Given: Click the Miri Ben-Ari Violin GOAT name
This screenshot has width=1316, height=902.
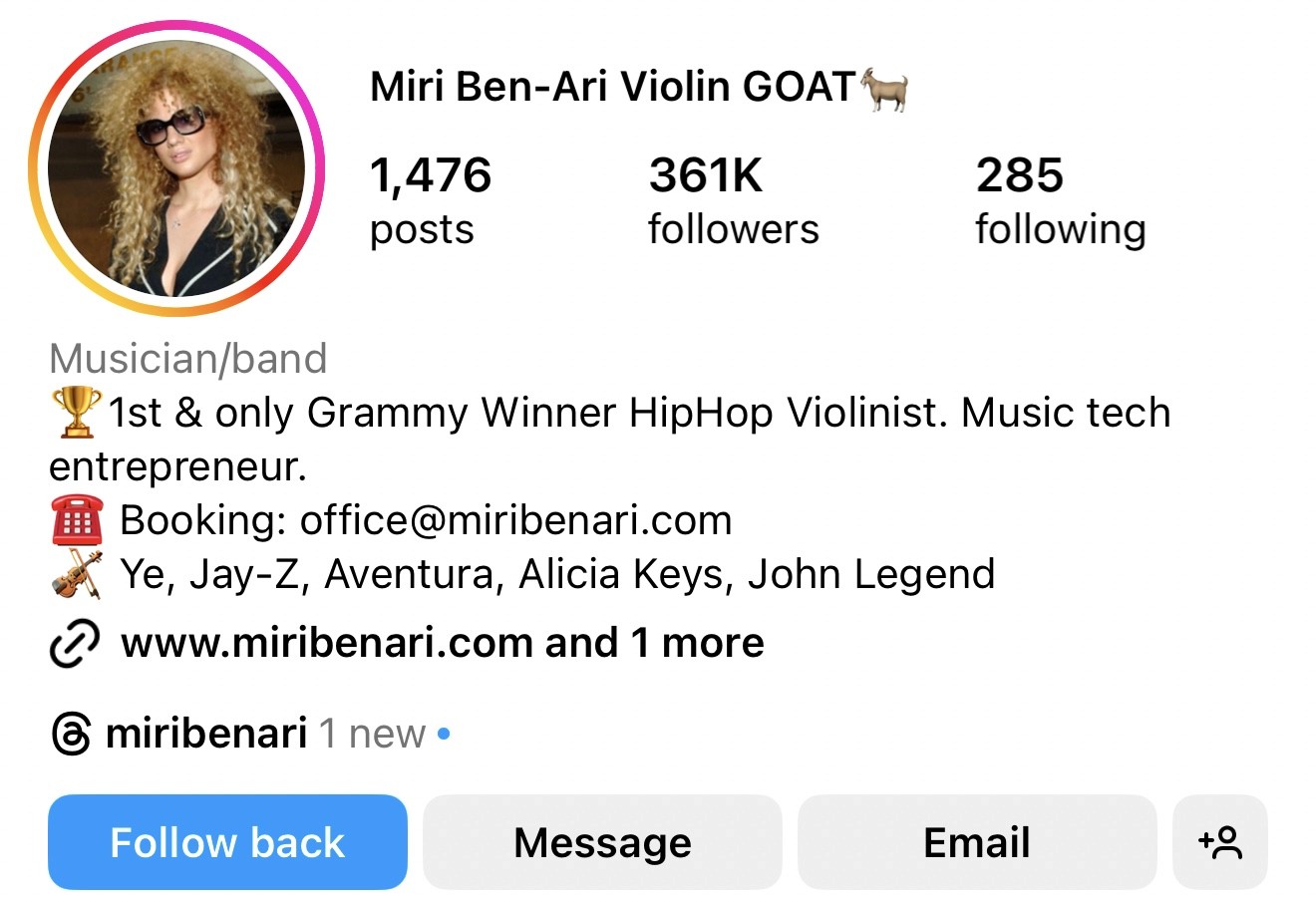Looking at the screenshot, I should click(x=613, y=88).
